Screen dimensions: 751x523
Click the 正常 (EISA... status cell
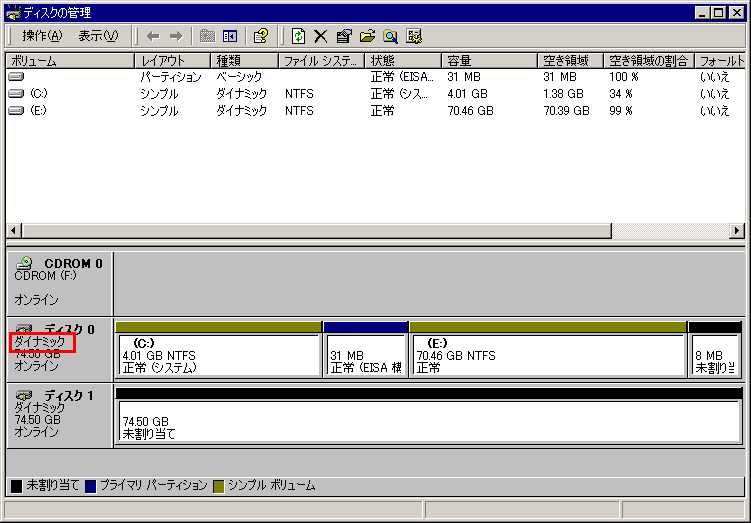402,77
